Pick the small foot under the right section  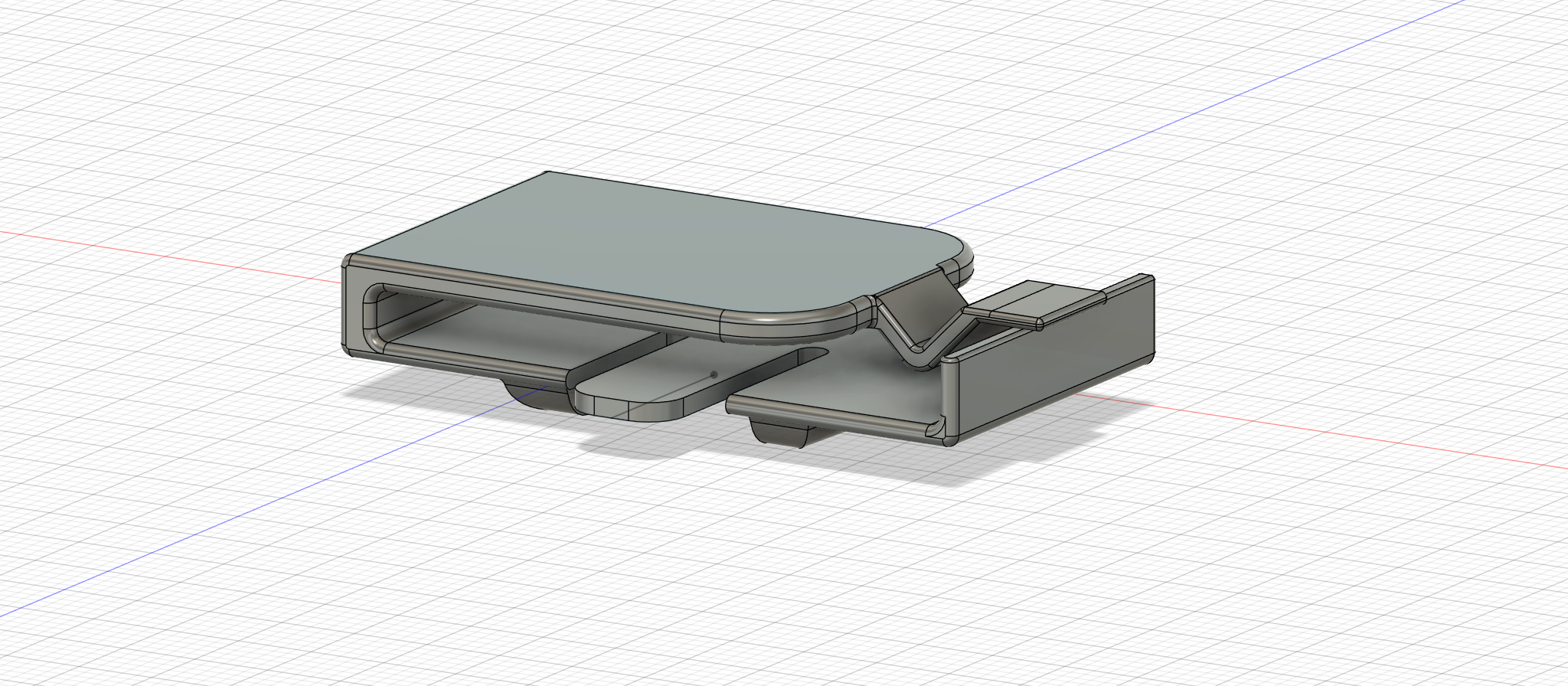pyautogui.click(x=779, y=433)
